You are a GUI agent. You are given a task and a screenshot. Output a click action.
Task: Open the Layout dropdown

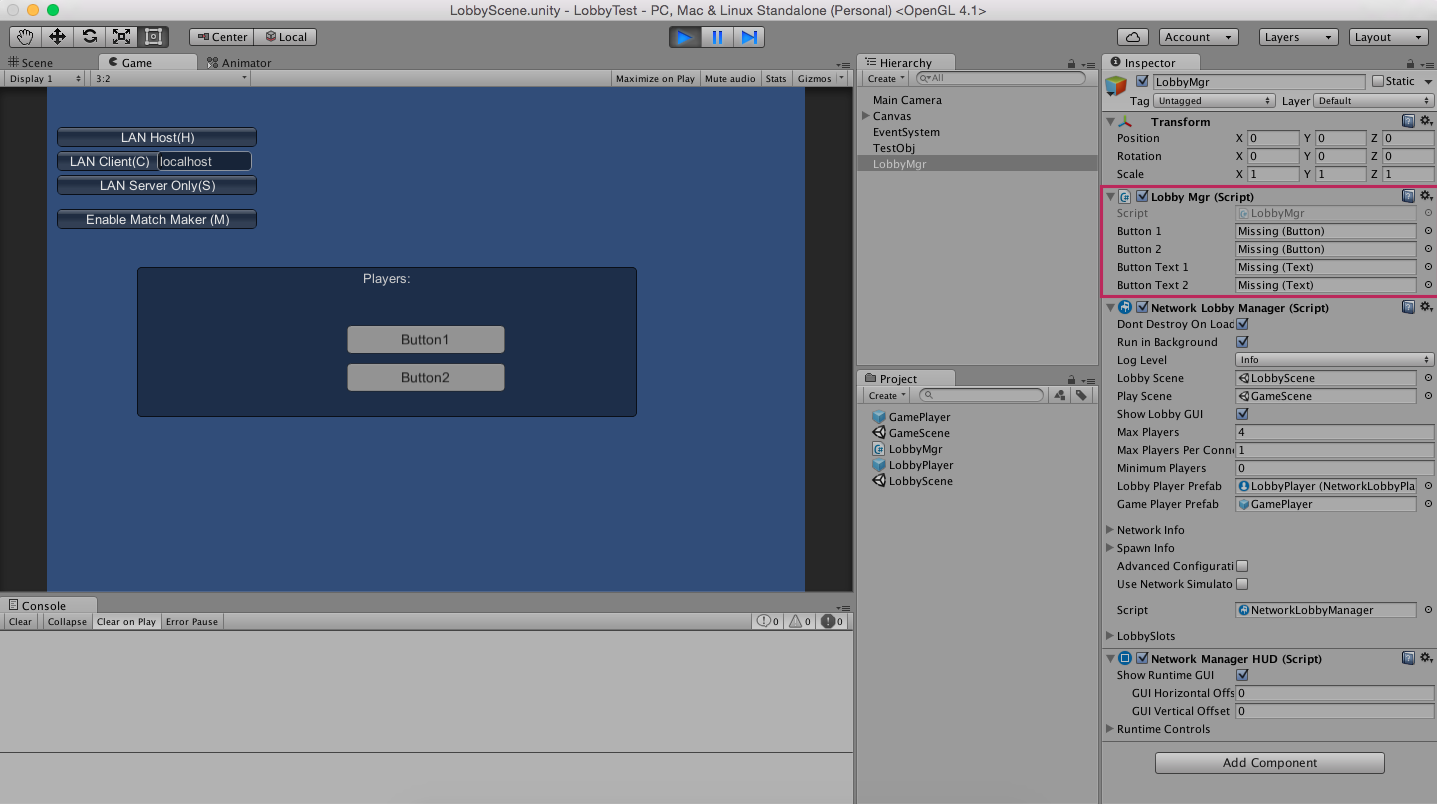(x=1388, y=37)
